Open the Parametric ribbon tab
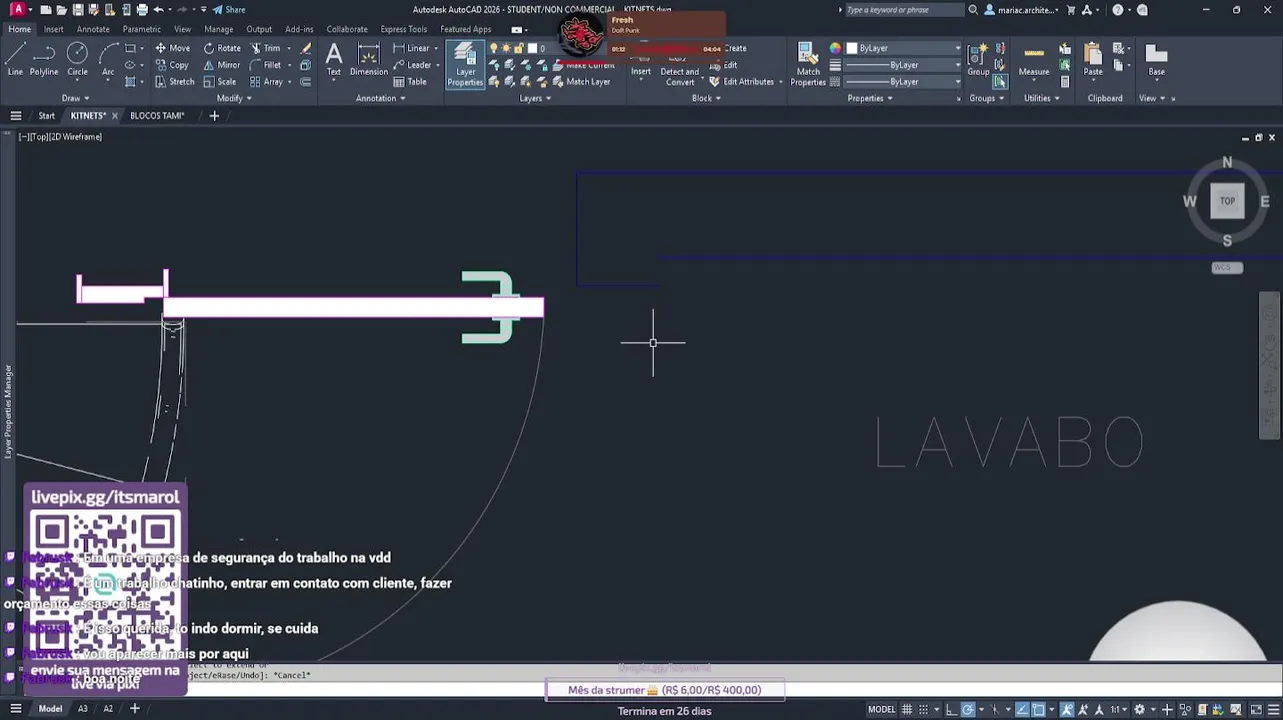 [x=141, y=29]
